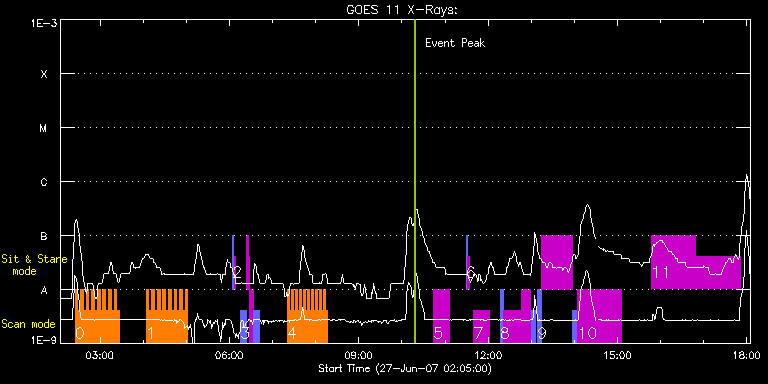Click the 1E-3 axis value
The height and width of the screenshot is (384, 768).
(x=44, y=24)
